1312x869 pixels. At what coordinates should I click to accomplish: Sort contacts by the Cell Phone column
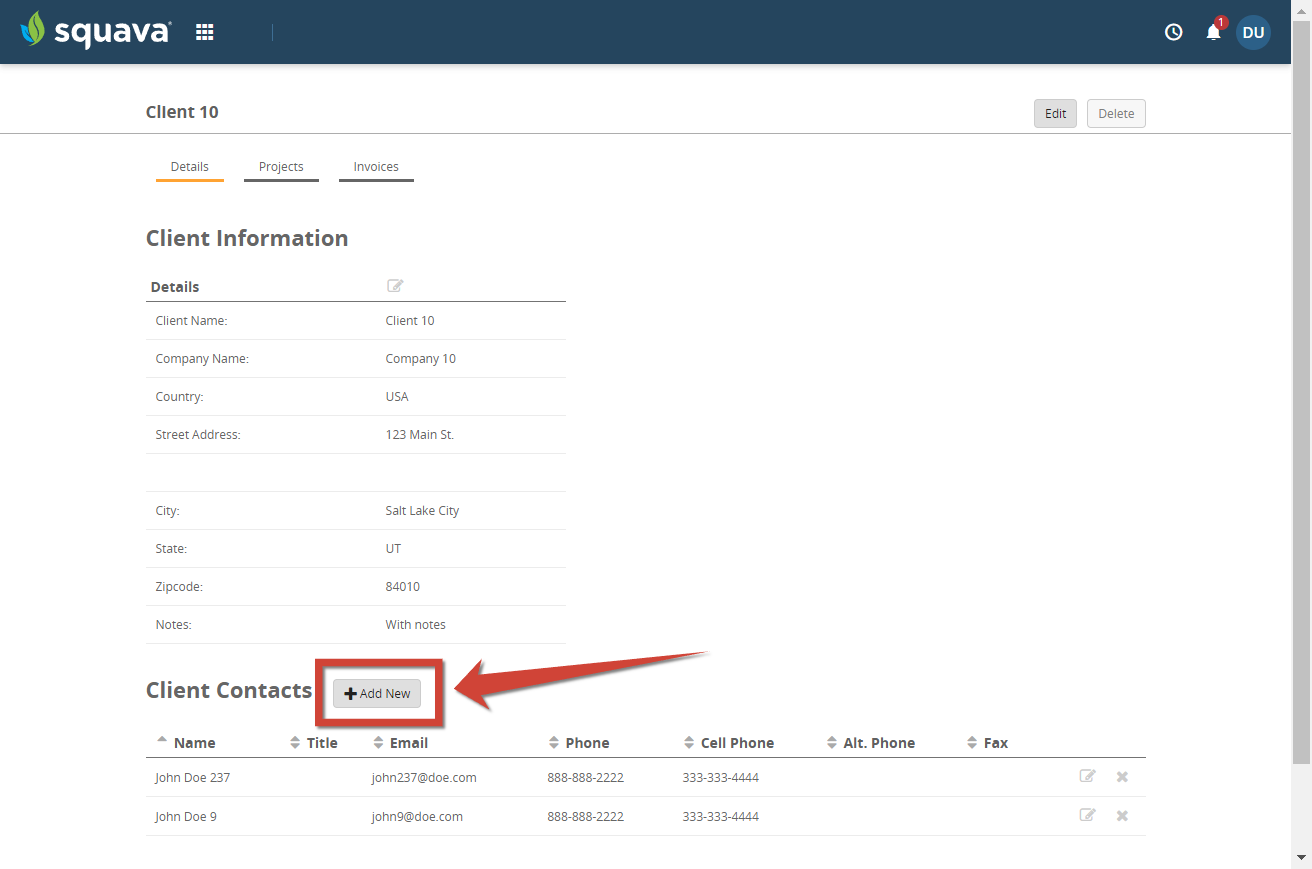(x=736, y=742)
